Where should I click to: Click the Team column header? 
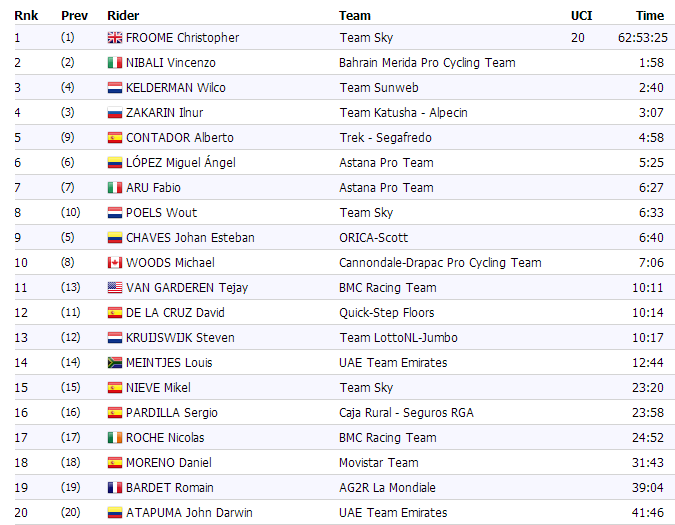click(354, 15)
